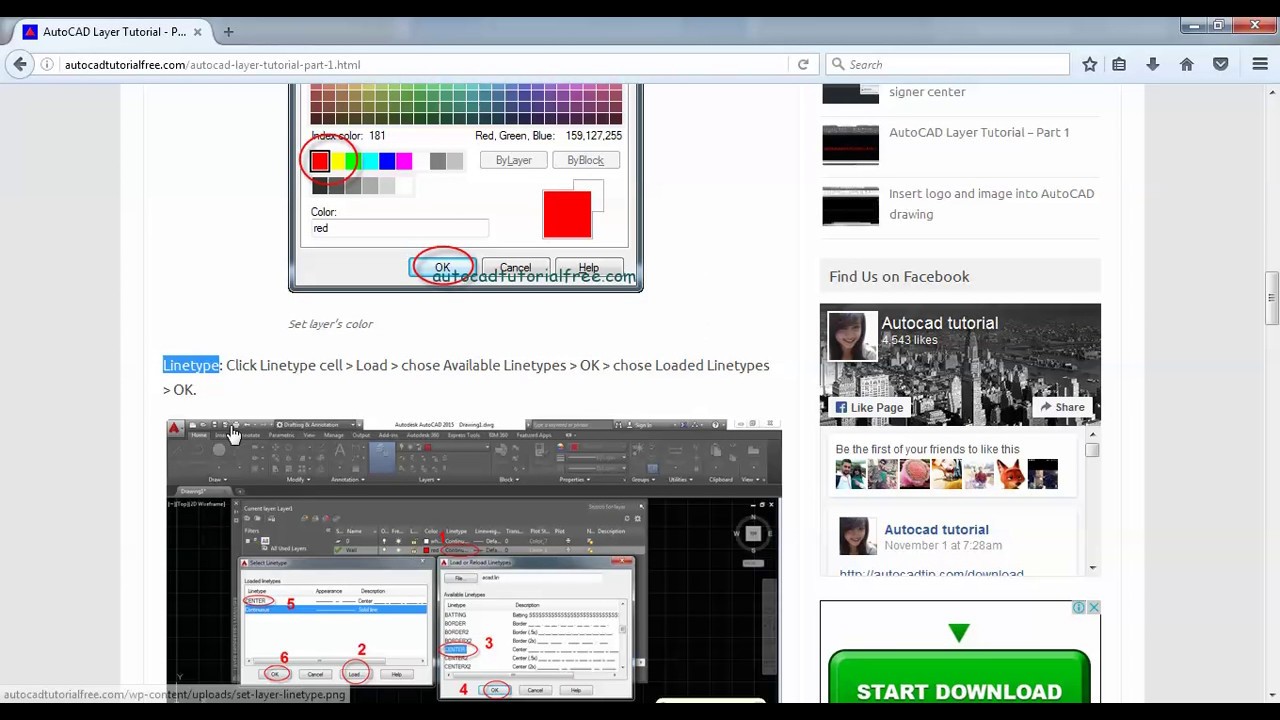Click the Facebook Like Page button

click(868, 407)
